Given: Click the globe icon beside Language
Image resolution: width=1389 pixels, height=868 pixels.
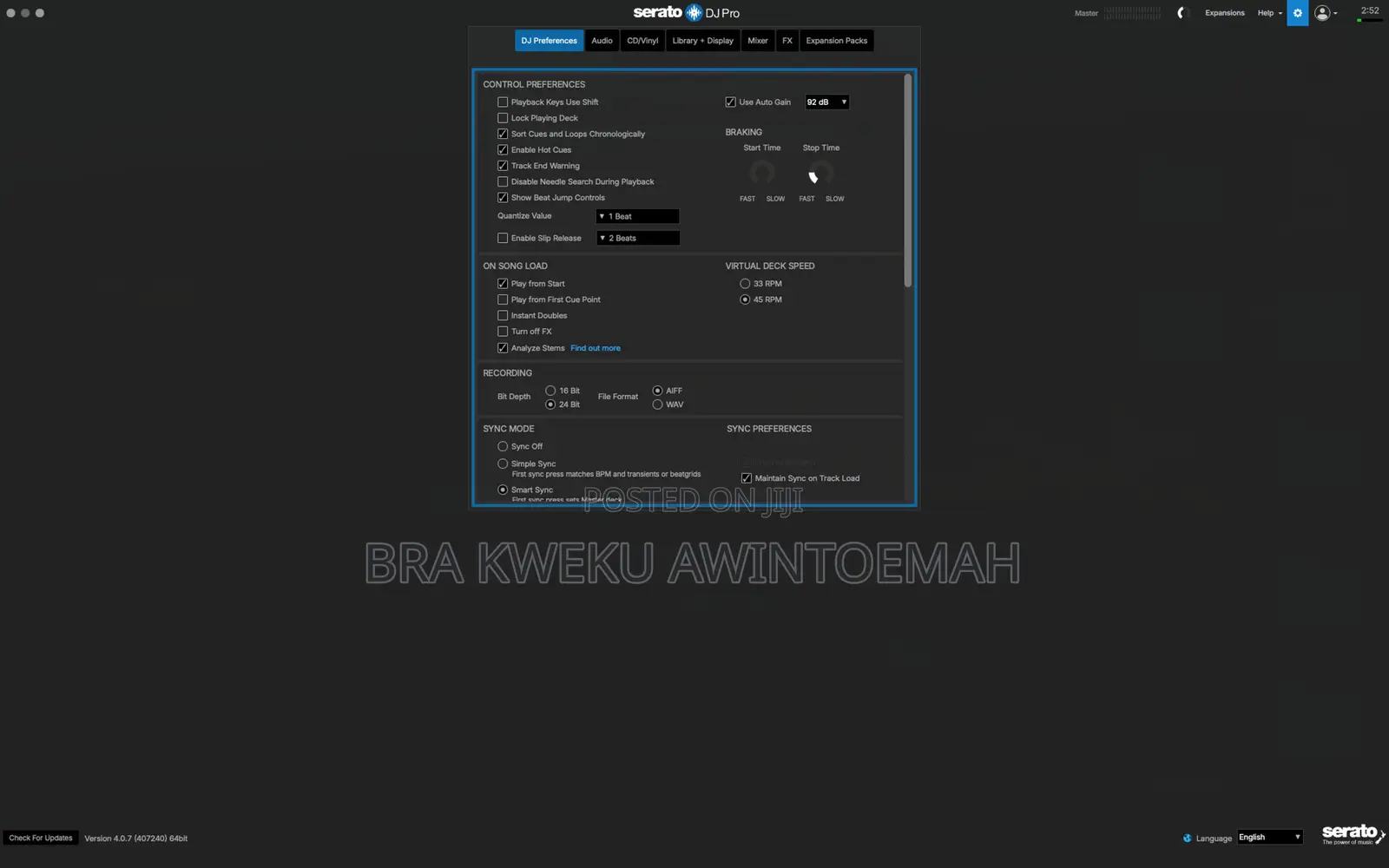Looking at the screenshot, I should pyautogui.click(x=1187, y=838).
